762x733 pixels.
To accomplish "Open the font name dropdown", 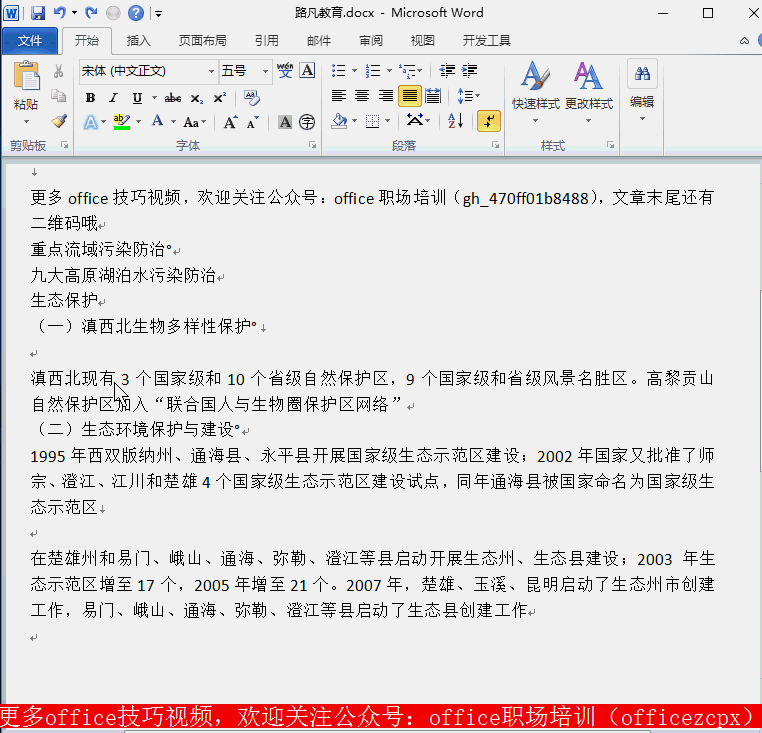I will pos(211,71).
